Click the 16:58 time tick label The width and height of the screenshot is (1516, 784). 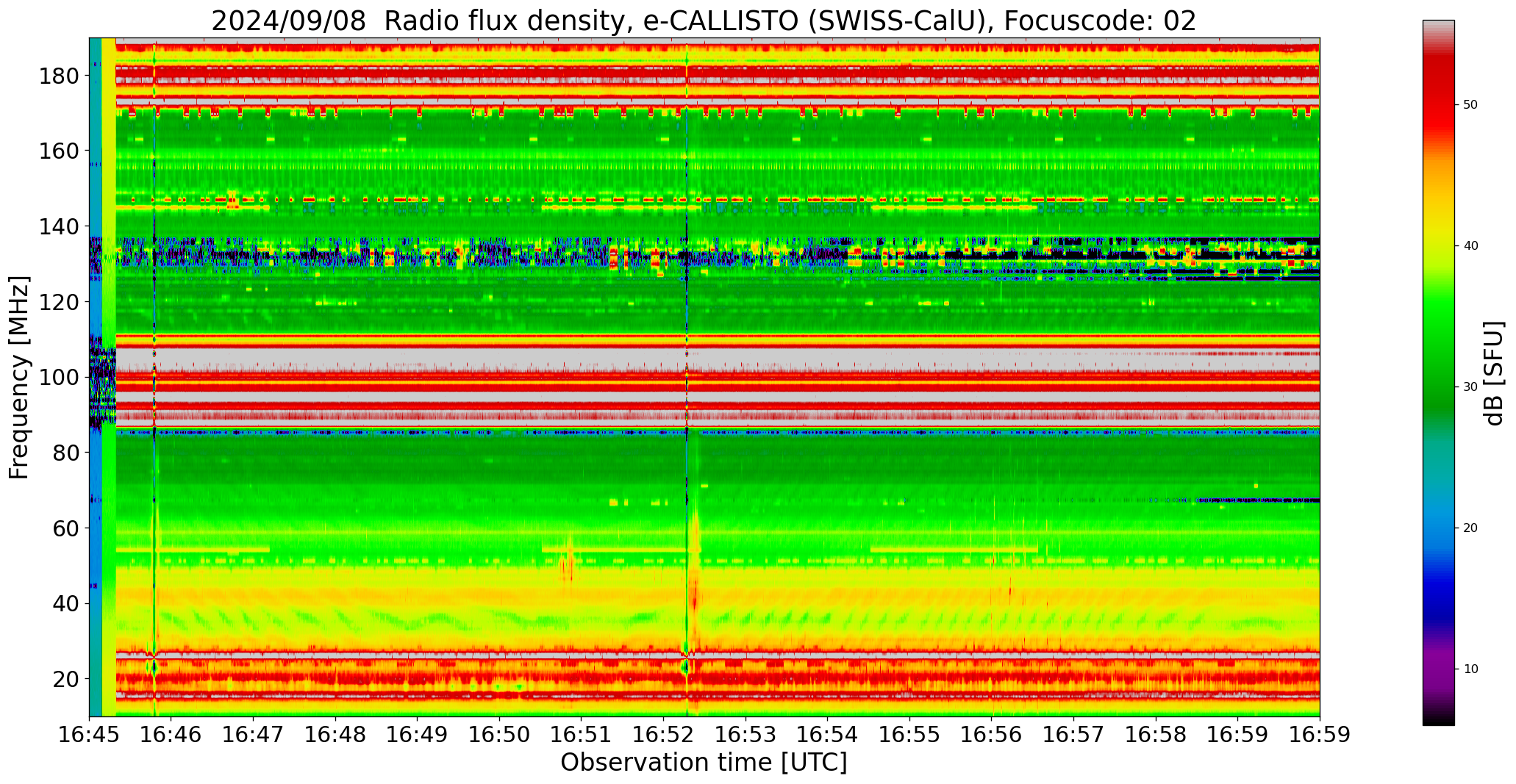tap(1156, 735)
